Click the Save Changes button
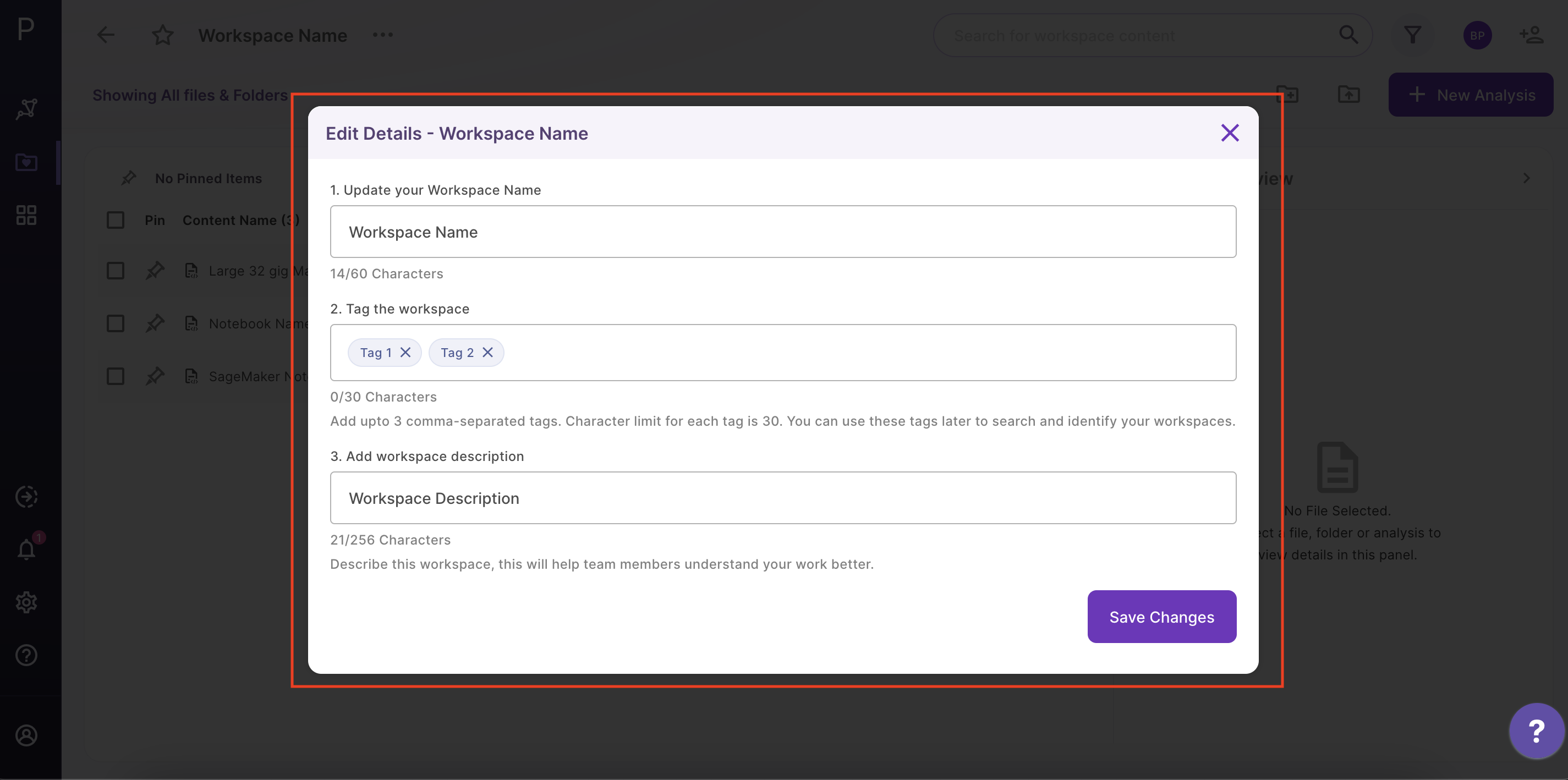 tap(1161, 616)
